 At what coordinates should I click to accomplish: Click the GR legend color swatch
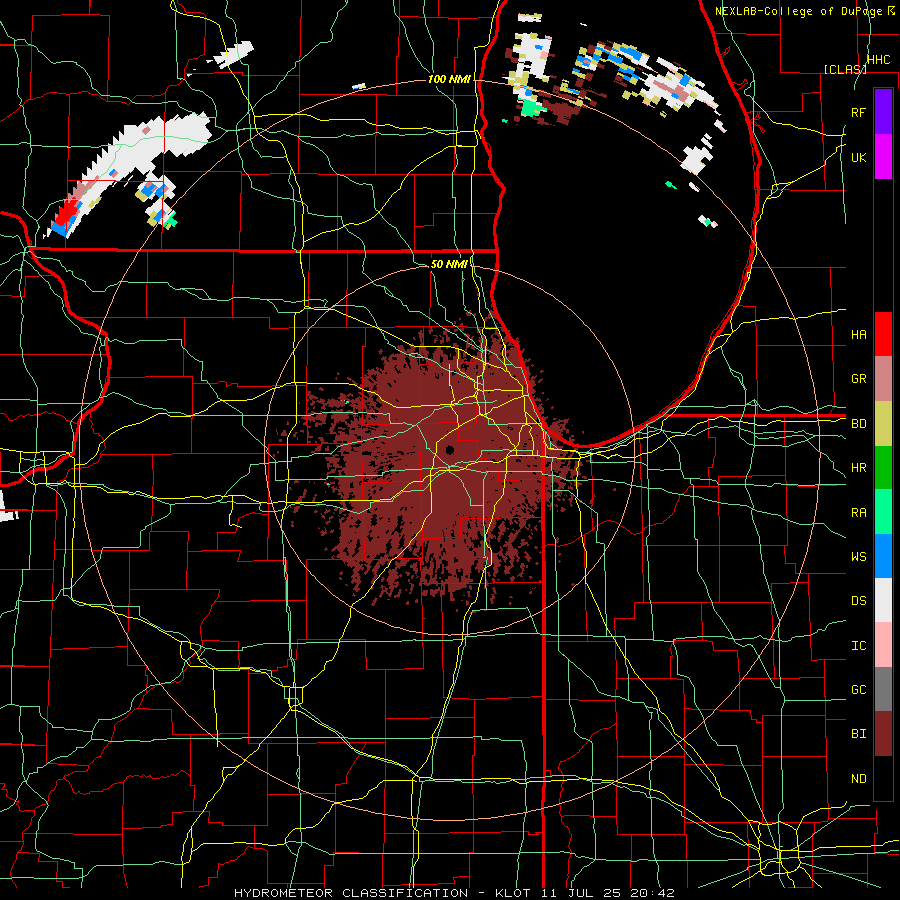click(x=883, y=378)
